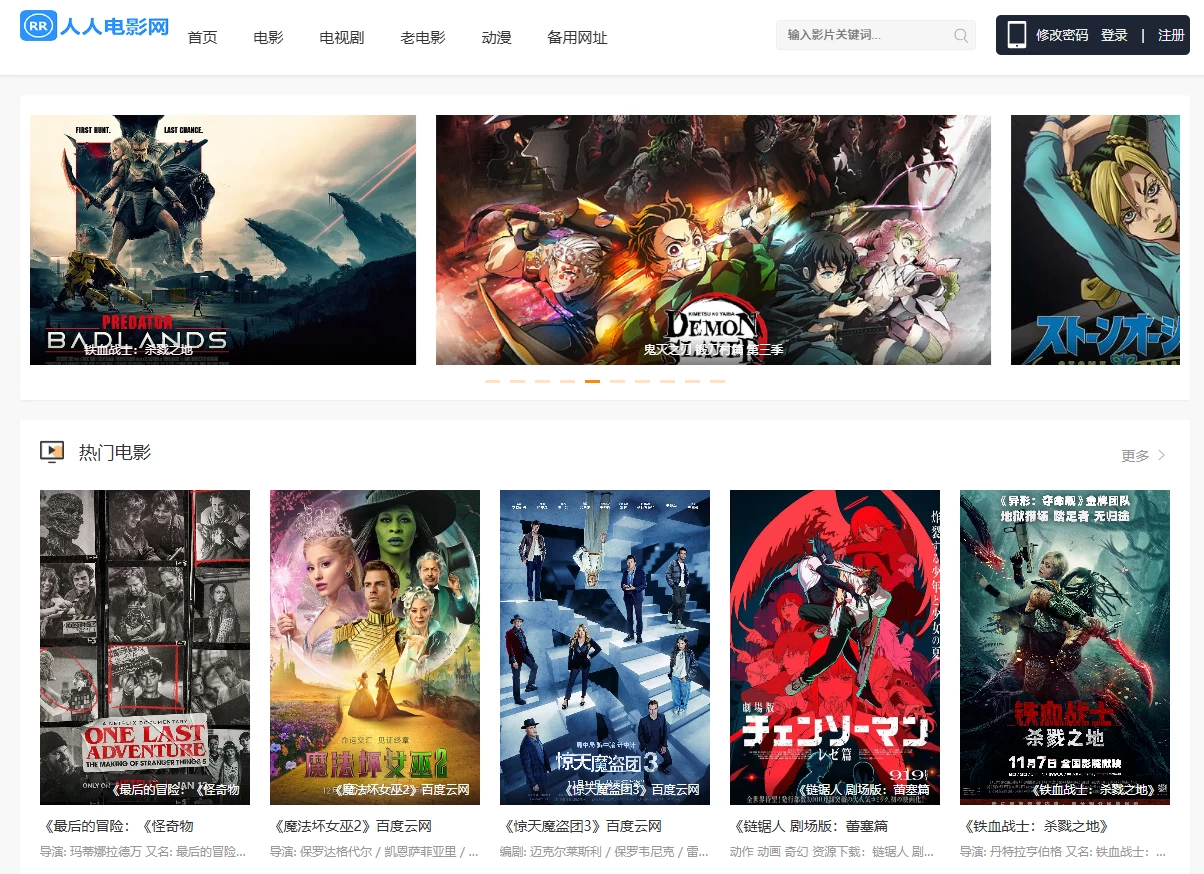Select the active orange carousel indicator dot

click(x=592, y=381)
